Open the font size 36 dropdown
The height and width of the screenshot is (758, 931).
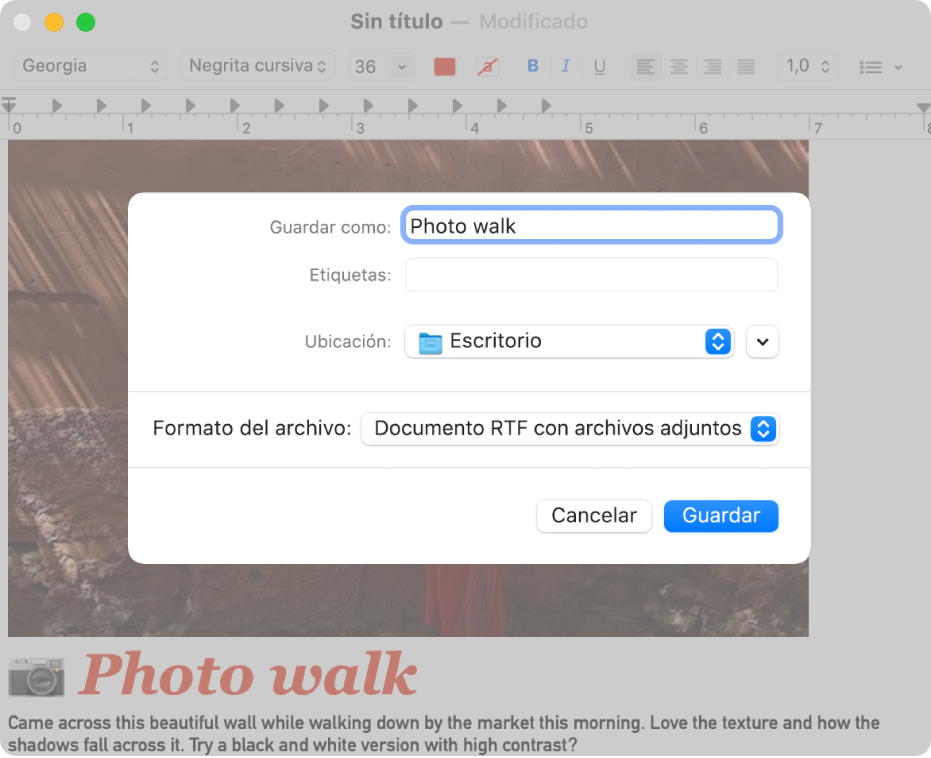coord(378,66)
